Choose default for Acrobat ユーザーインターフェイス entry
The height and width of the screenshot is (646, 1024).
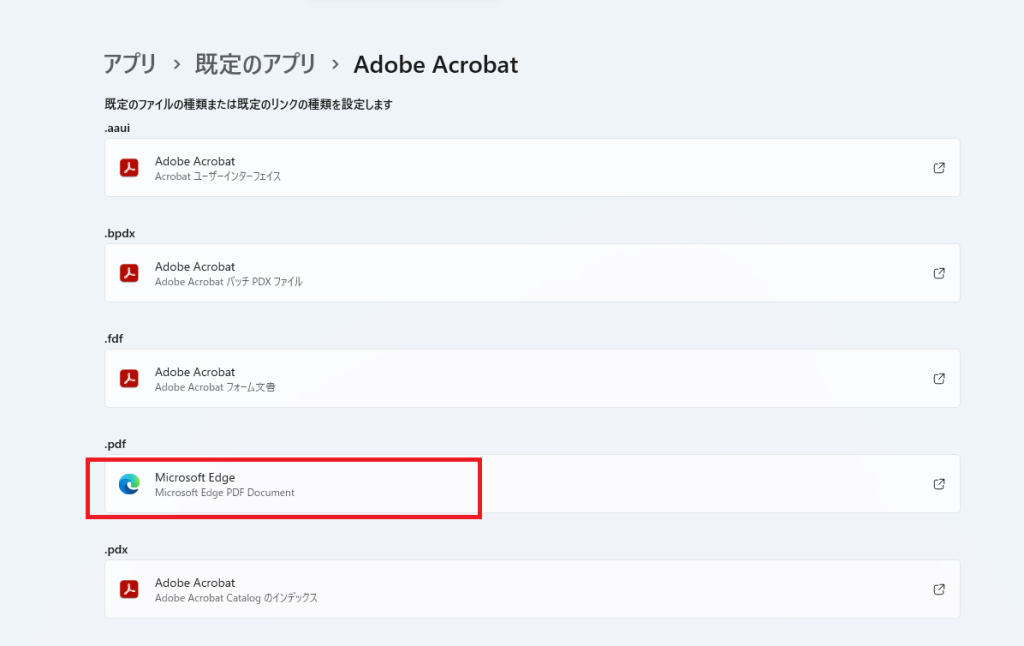532,168
